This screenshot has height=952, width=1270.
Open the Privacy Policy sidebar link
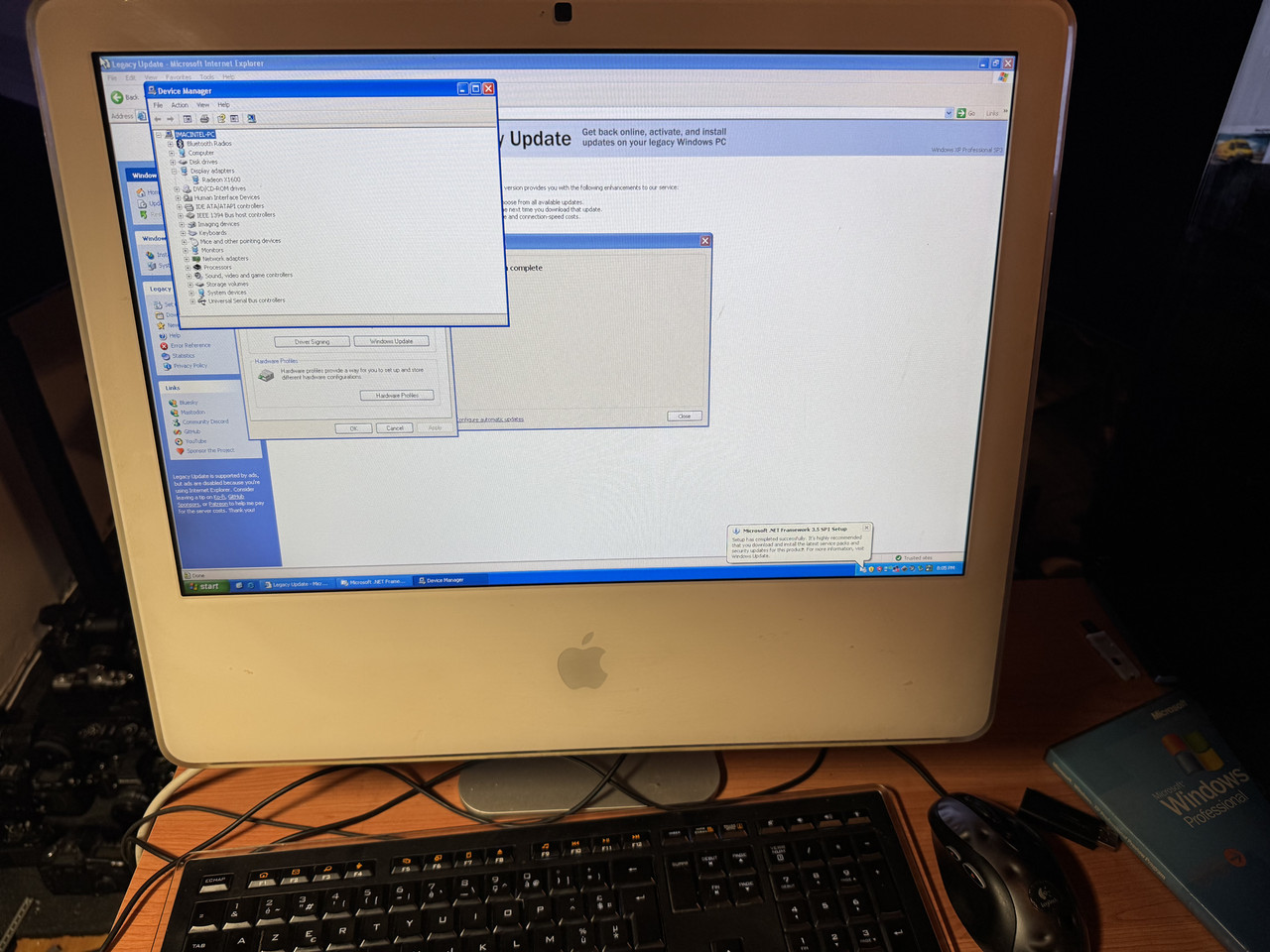point(190,366)
